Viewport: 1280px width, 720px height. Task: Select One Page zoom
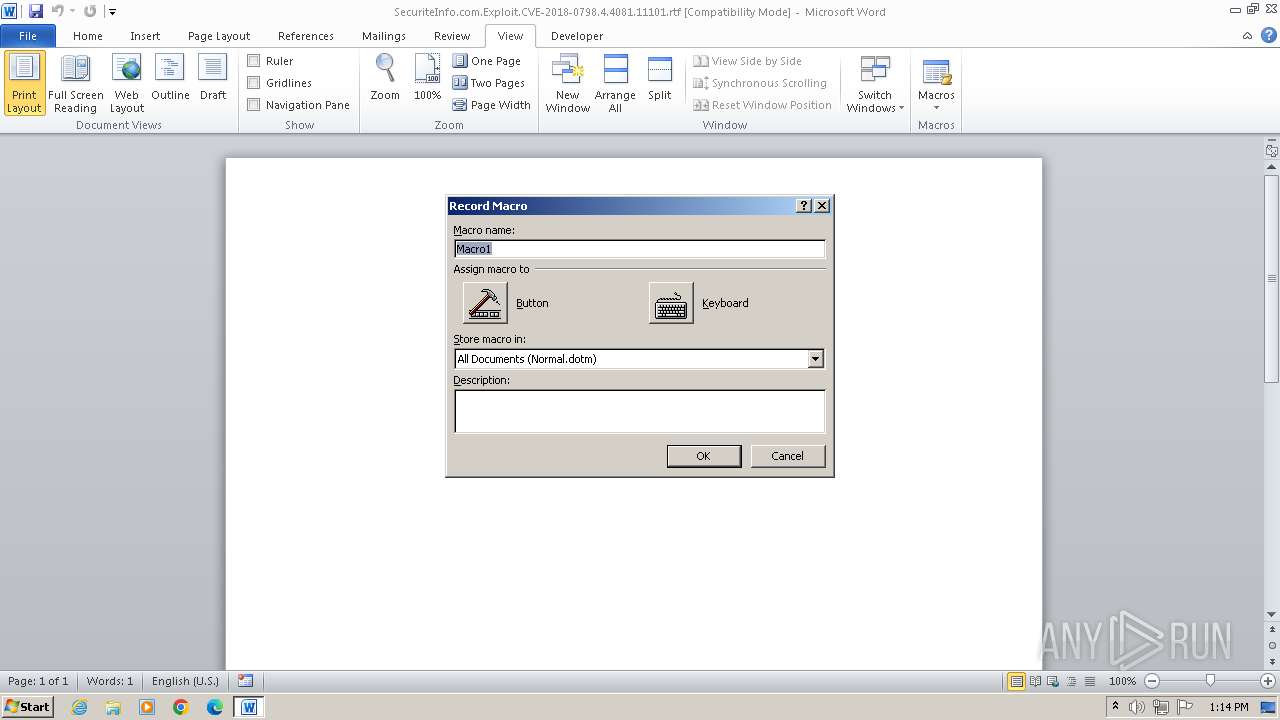pyautogui.click(x=487, y=61)
